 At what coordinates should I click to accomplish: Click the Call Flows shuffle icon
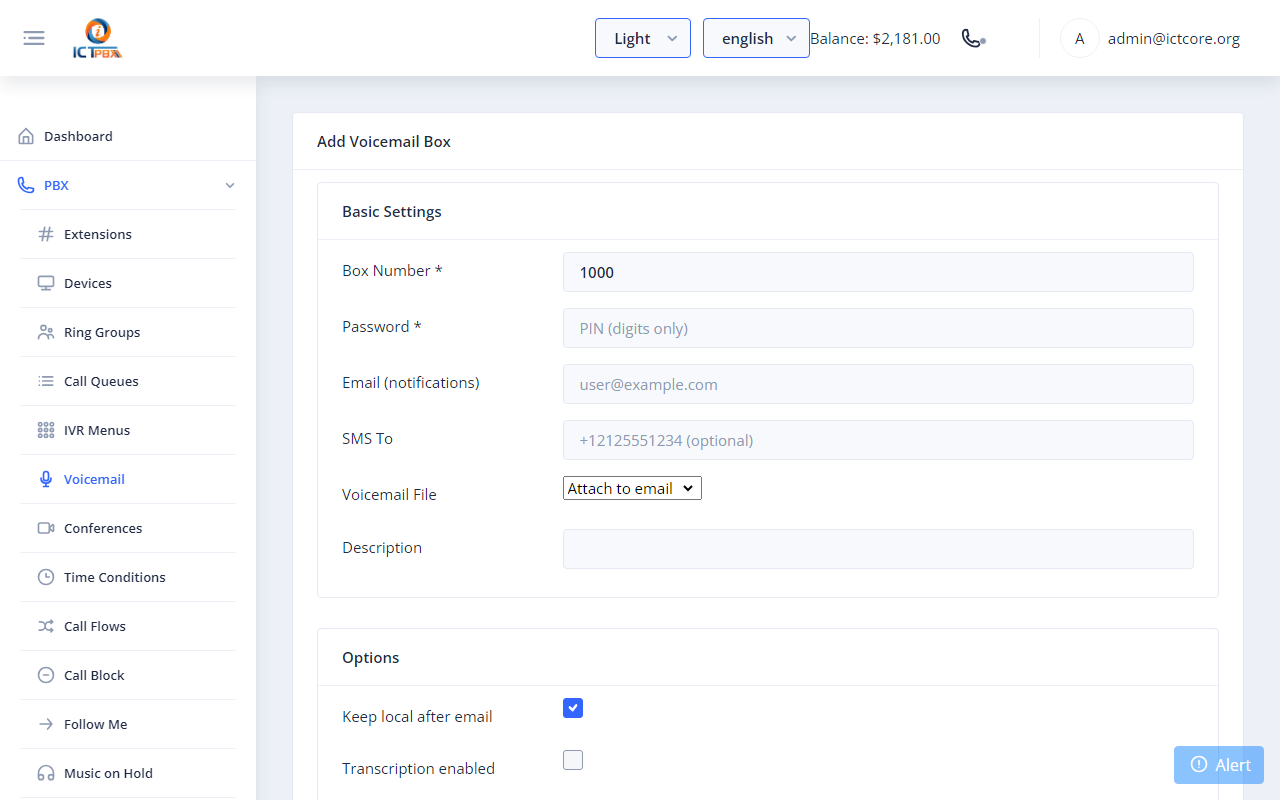coord(46,626)
